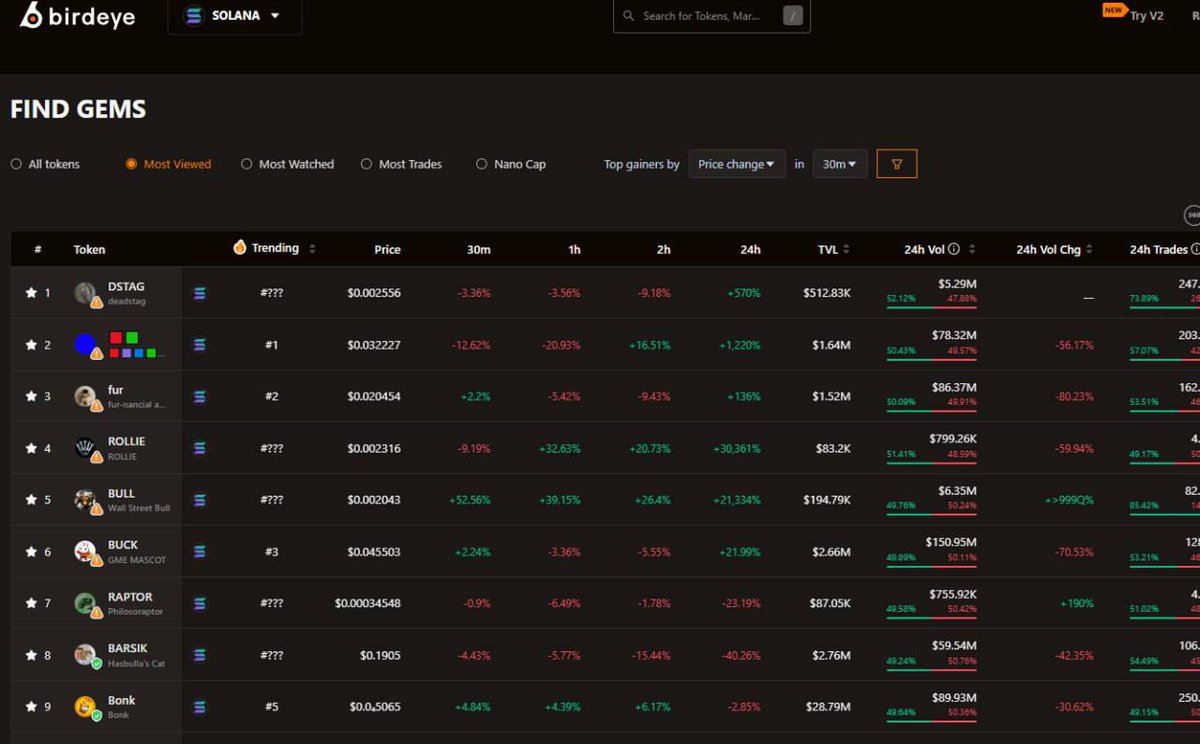Select the Most Trades radio option
1200x744 pixels.
[401, 164]
